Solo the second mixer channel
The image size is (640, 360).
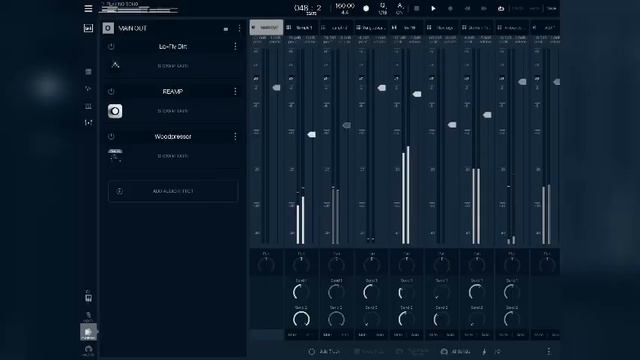[309, 335]
